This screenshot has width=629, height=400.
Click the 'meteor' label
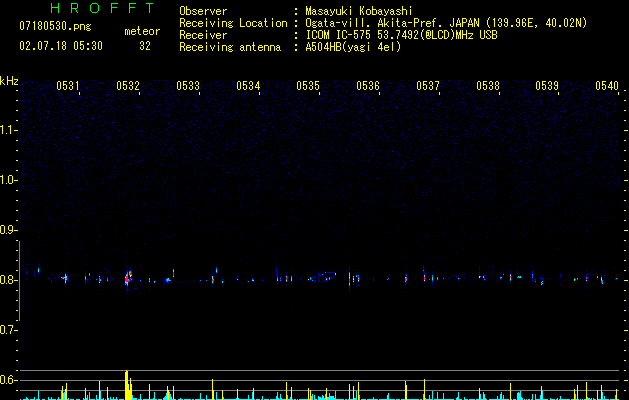click(142, 31)
